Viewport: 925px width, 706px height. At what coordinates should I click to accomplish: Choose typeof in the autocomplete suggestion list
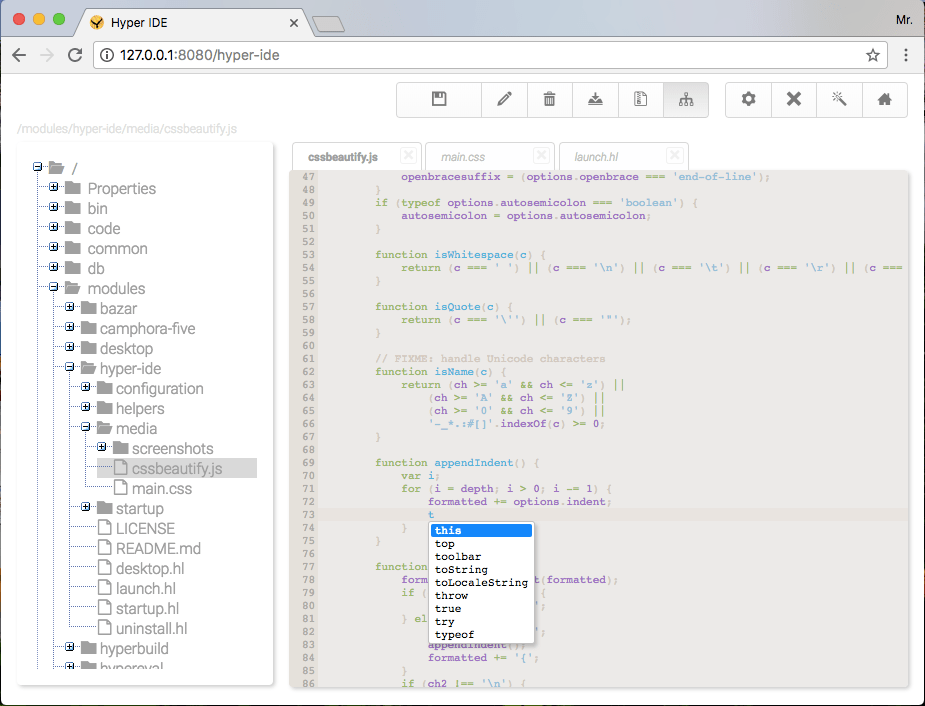point(454,634)
